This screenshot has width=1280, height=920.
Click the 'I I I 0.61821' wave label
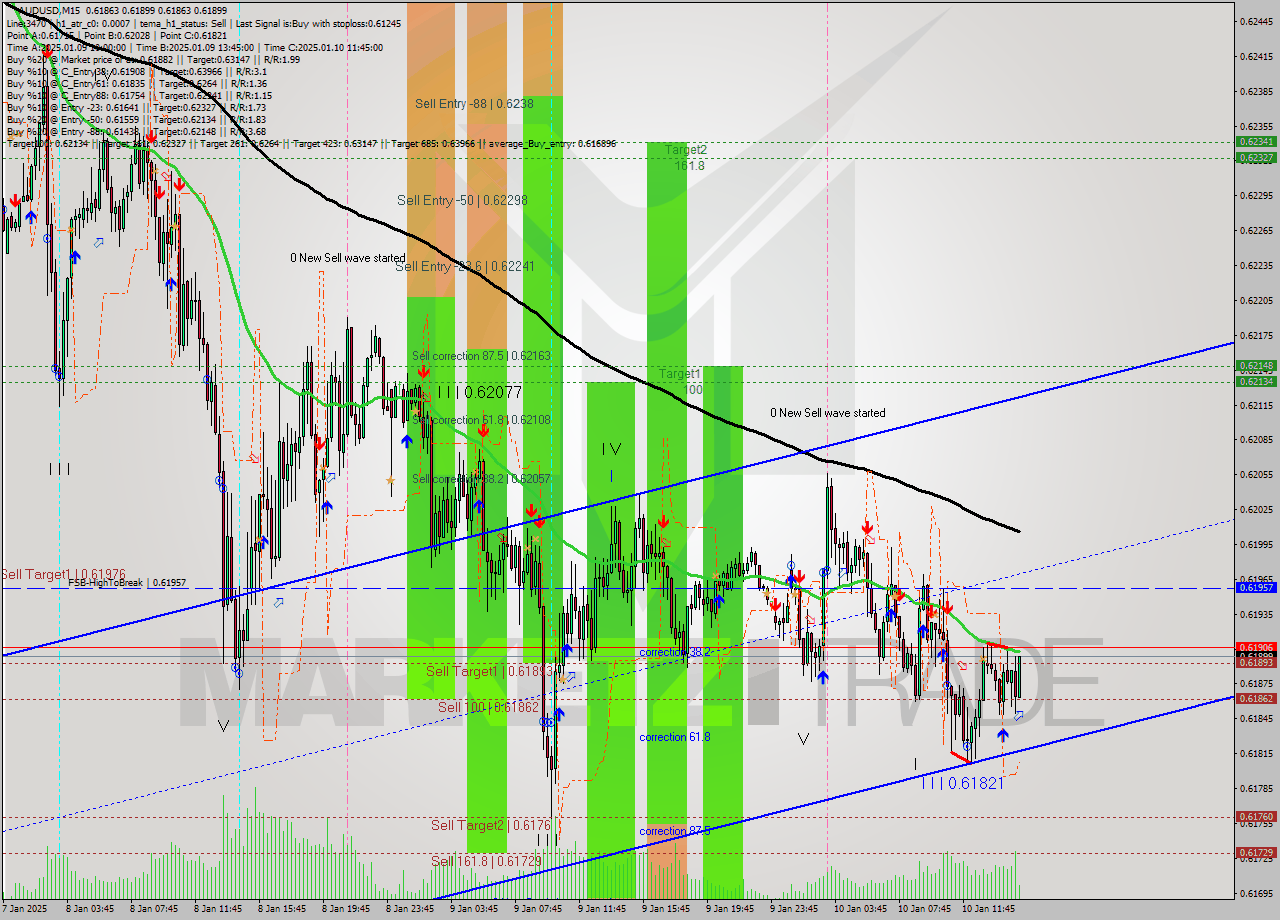962,783
